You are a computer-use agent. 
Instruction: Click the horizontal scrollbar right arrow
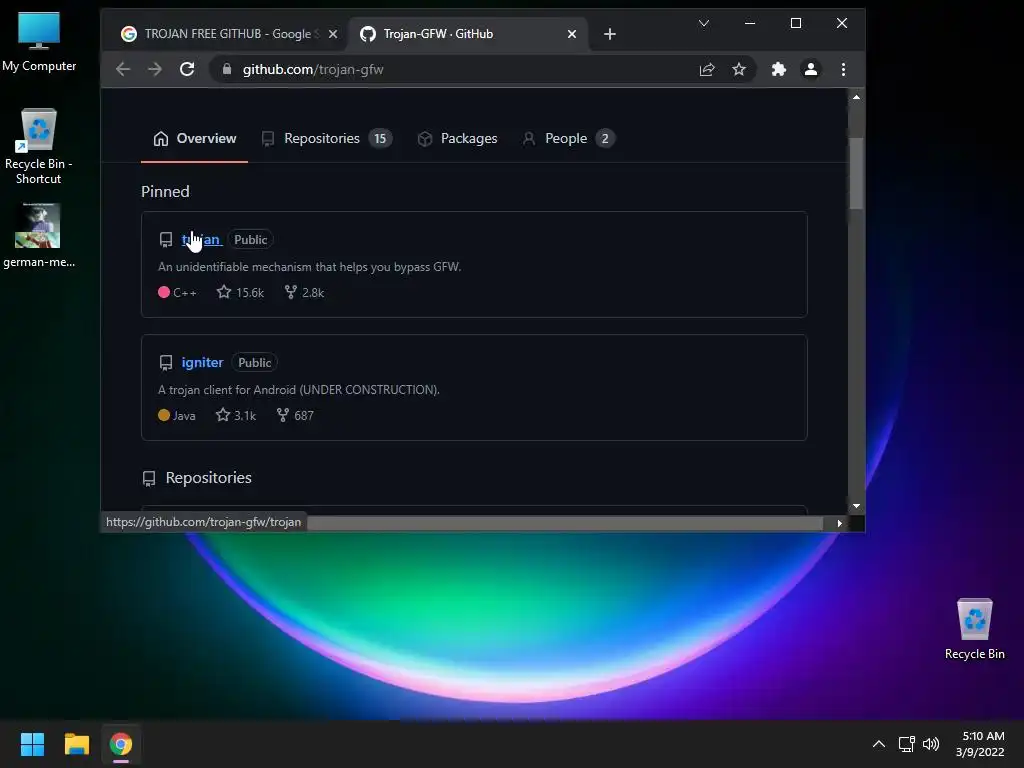point(839,523)
